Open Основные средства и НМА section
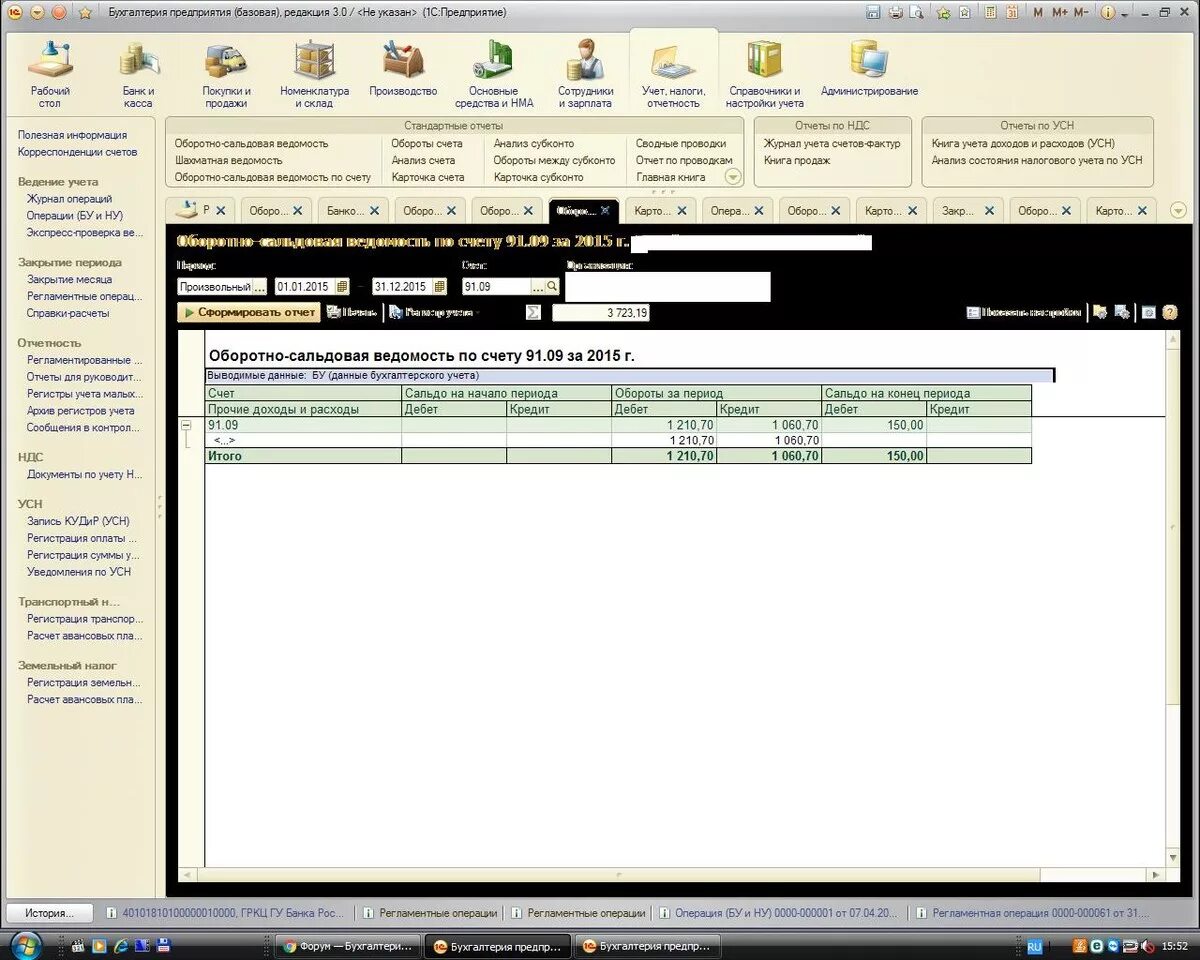 tap(494, 74)
